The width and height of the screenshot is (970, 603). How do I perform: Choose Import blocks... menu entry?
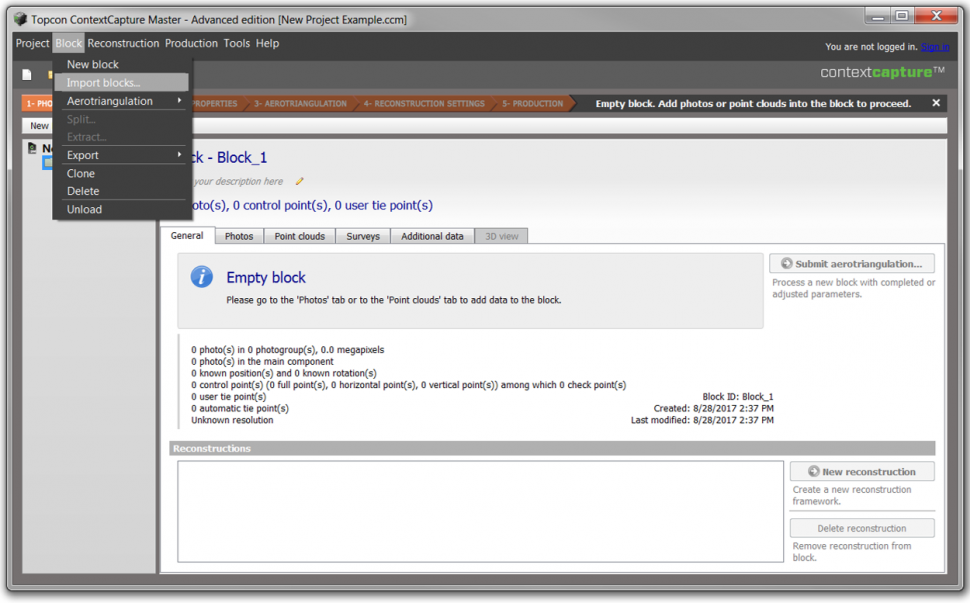click(121, 83)
